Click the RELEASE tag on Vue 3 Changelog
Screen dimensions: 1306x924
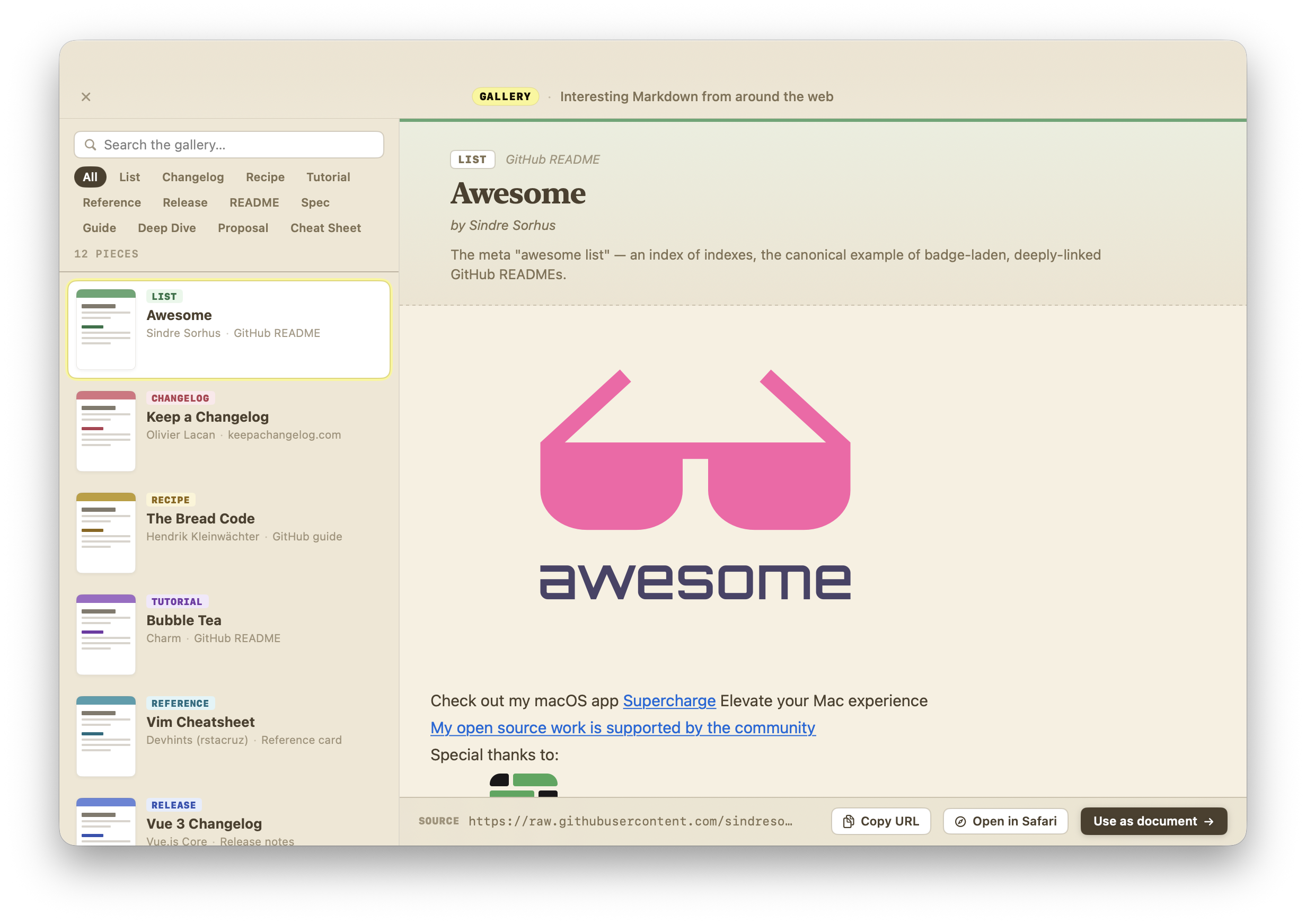173,806
